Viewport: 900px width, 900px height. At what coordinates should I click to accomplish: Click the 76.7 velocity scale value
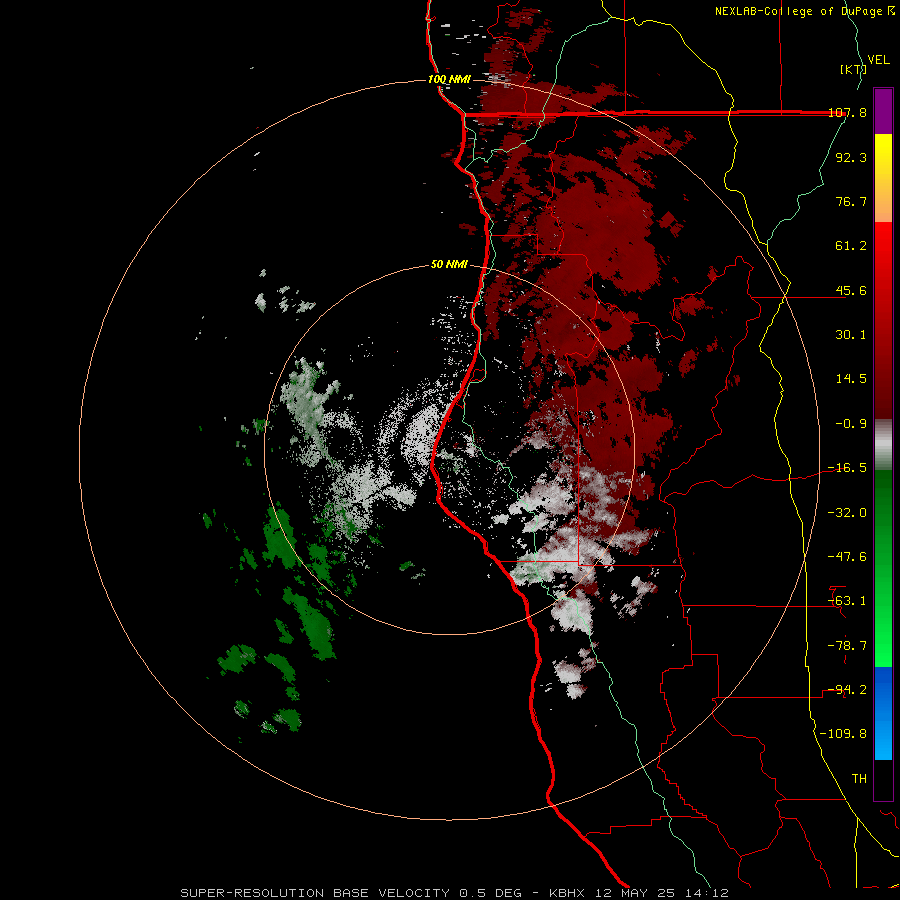point(851,201)
